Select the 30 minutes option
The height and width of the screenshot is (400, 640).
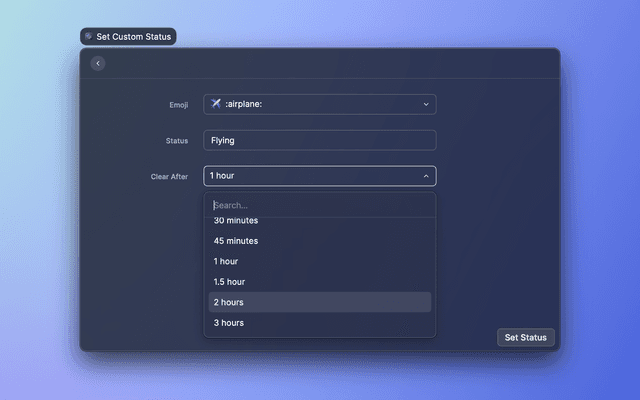[236, 221]
